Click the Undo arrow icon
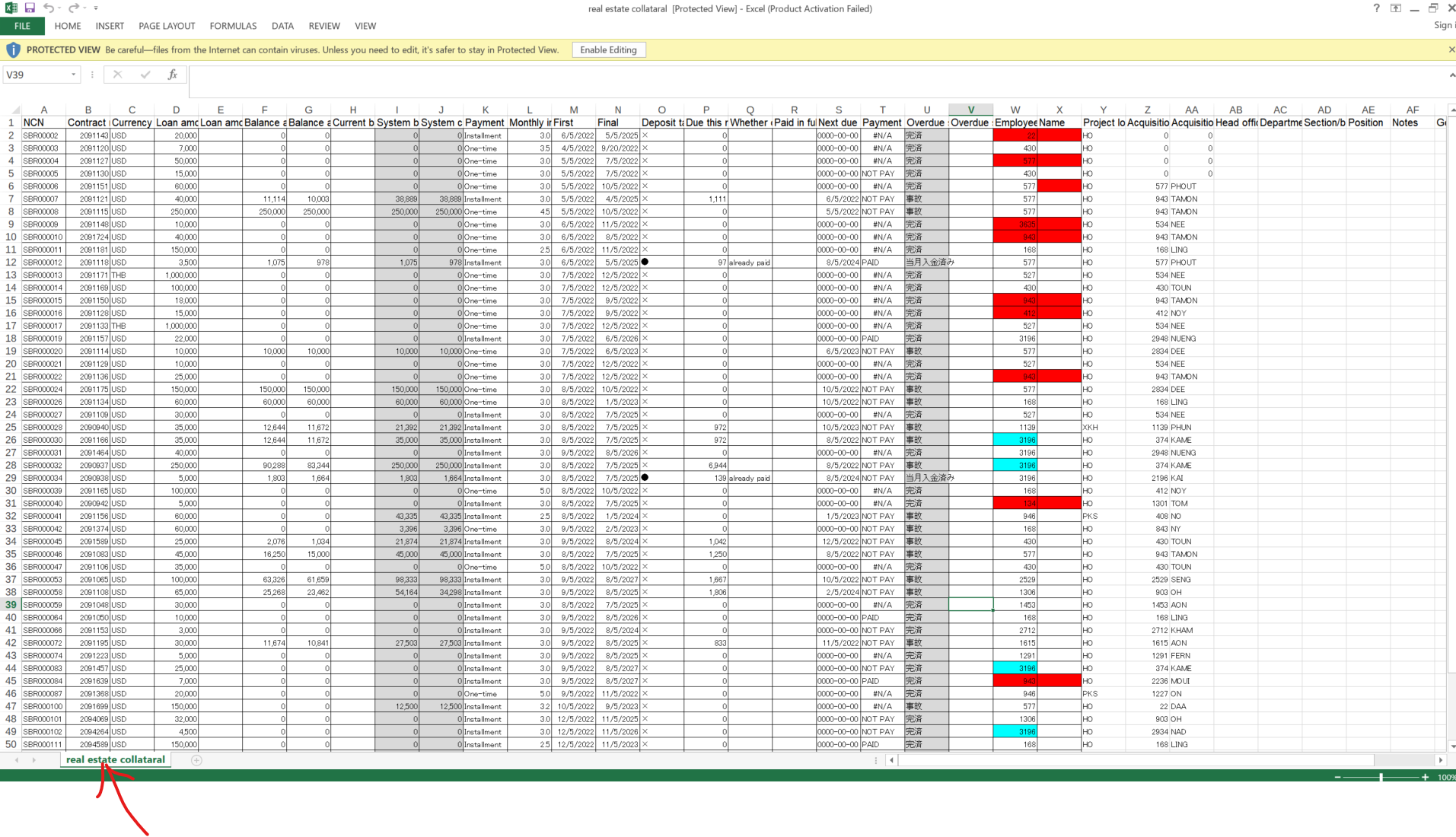 tap(49, 8)
